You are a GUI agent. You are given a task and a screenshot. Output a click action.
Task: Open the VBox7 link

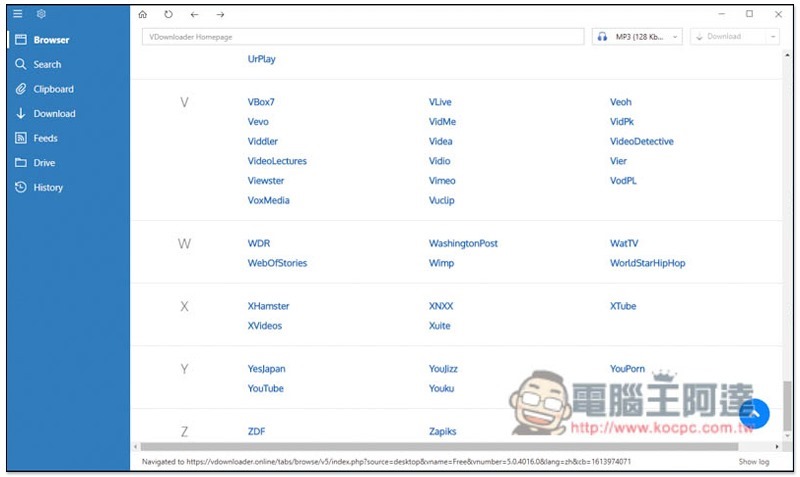[x=261, y=102]
